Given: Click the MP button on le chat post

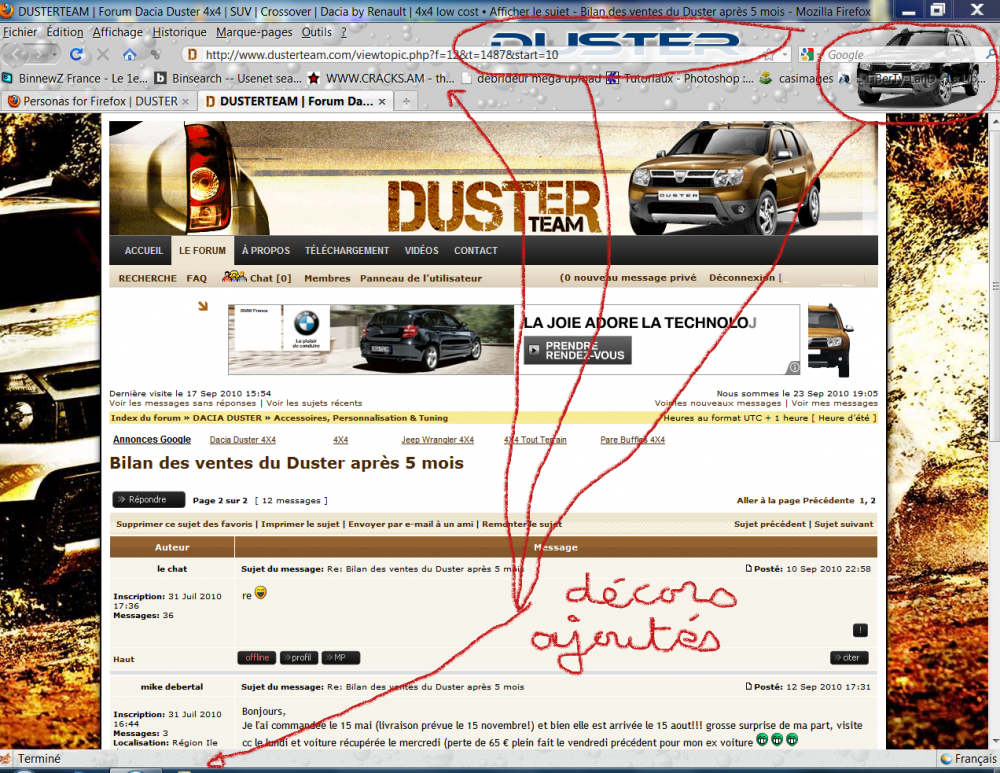Looking at the screenshot, I should 341,658.
